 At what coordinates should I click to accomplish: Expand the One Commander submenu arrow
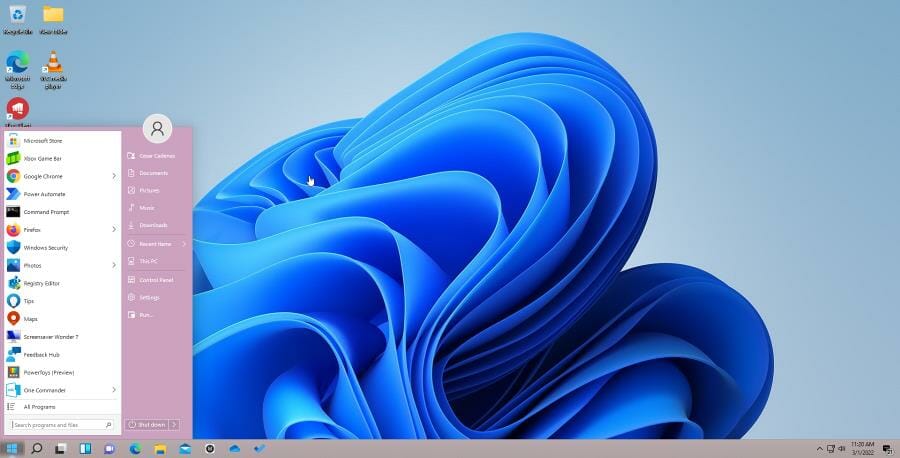(x=114, y=390)
